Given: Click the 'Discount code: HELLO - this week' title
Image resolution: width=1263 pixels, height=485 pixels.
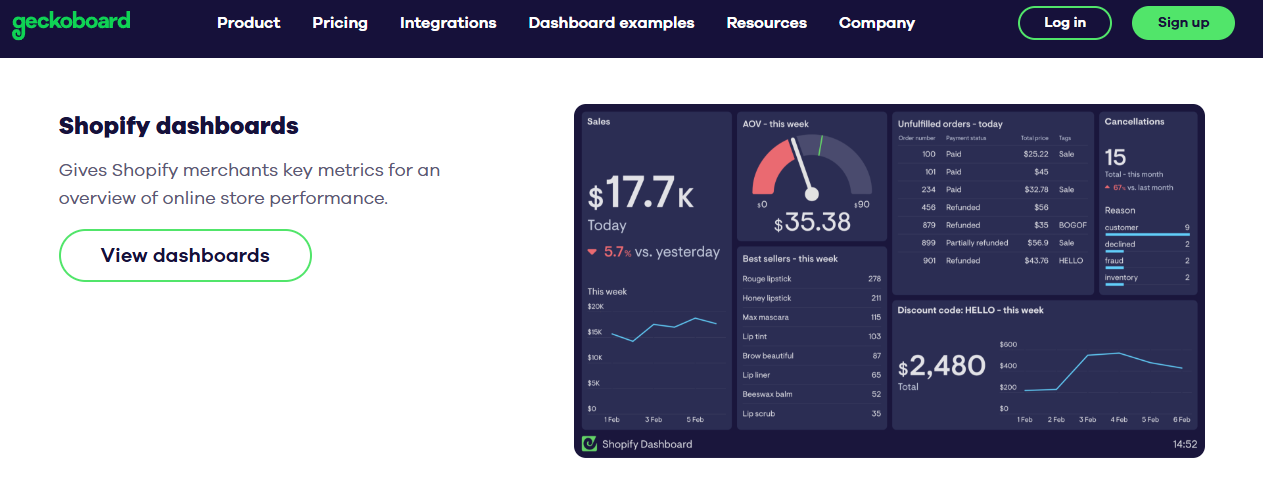Looking at the screenshot, I should pyautogui.click(x=970, y=310).
